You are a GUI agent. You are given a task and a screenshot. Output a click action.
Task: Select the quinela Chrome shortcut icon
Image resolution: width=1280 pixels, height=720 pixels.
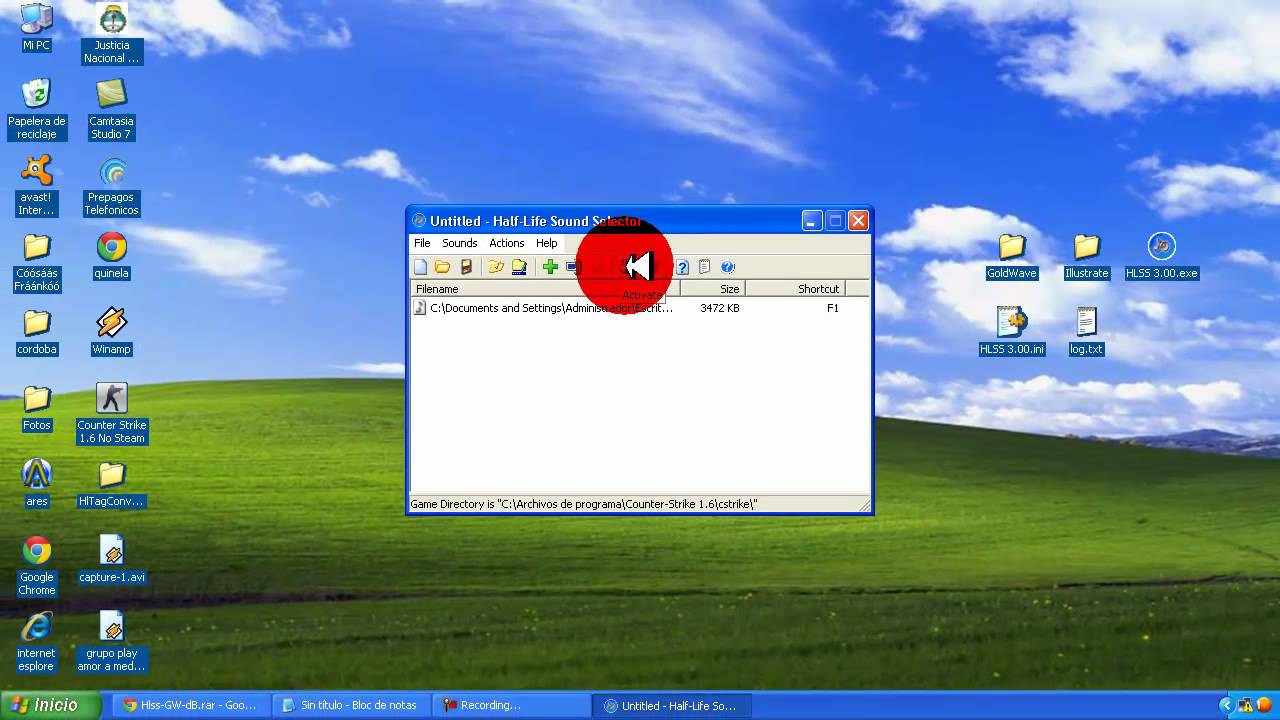(112, 256)
